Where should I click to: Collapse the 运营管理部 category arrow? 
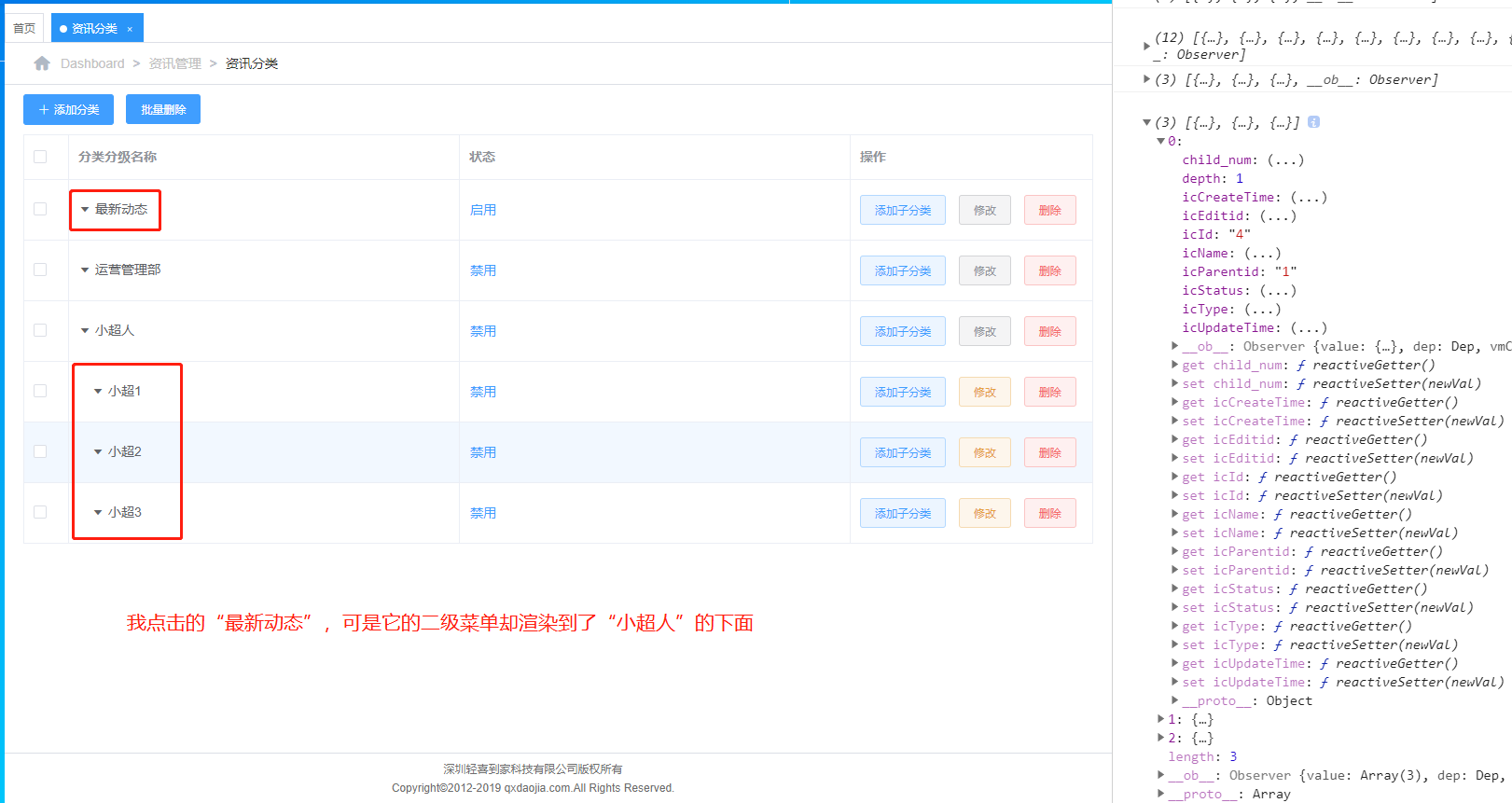coord(85,270)
